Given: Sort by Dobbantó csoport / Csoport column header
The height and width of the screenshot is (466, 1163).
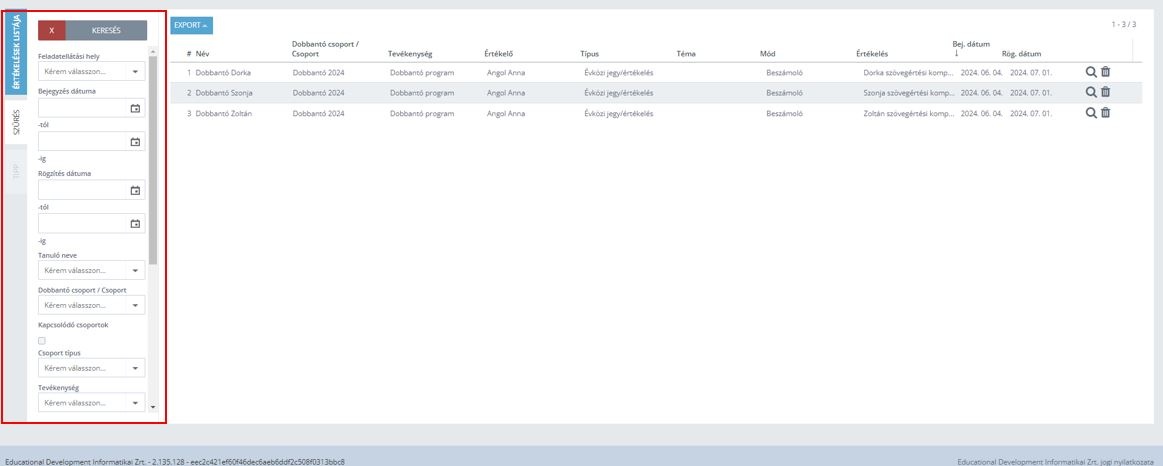Looking at the screenshot, I should [x=326, y=49].
